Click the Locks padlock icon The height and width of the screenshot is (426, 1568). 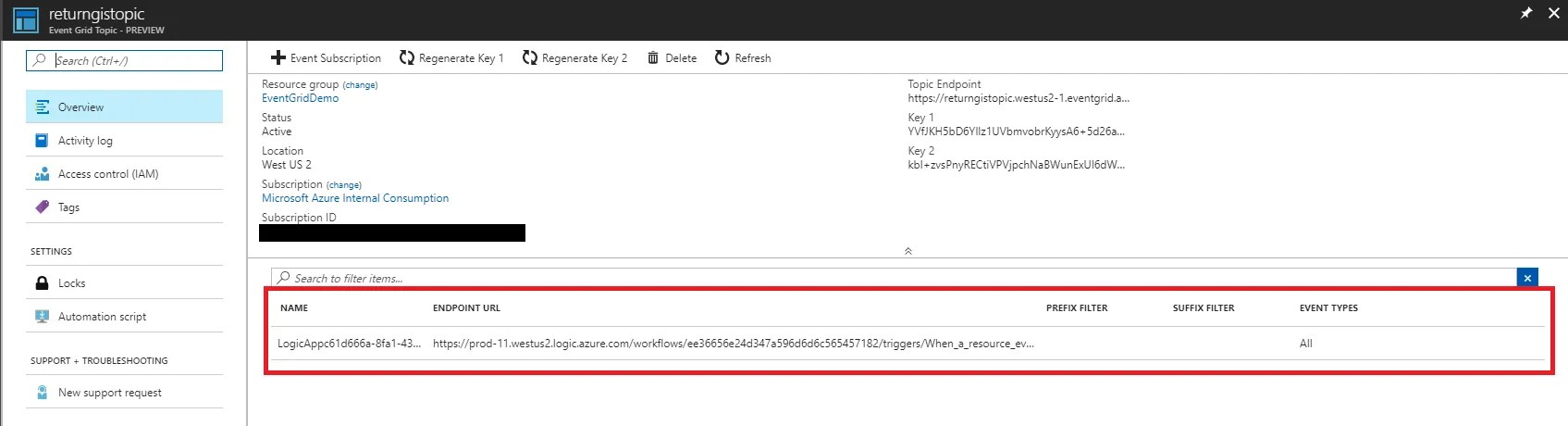[x=42, y=283]
